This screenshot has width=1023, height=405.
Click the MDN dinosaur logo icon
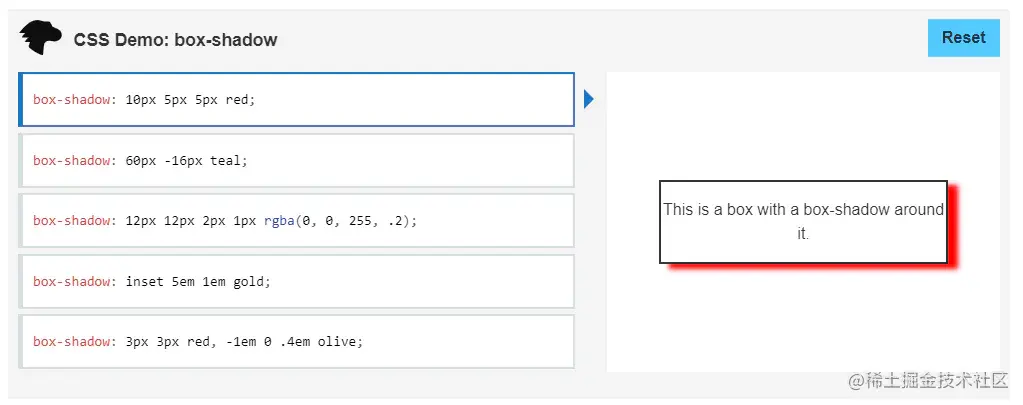[40, 39]
